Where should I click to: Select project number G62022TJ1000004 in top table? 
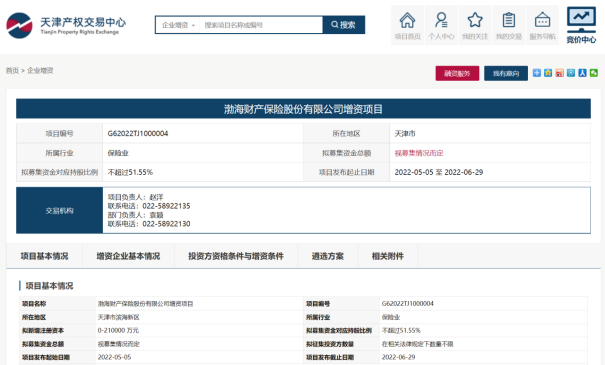pos(138,133)
